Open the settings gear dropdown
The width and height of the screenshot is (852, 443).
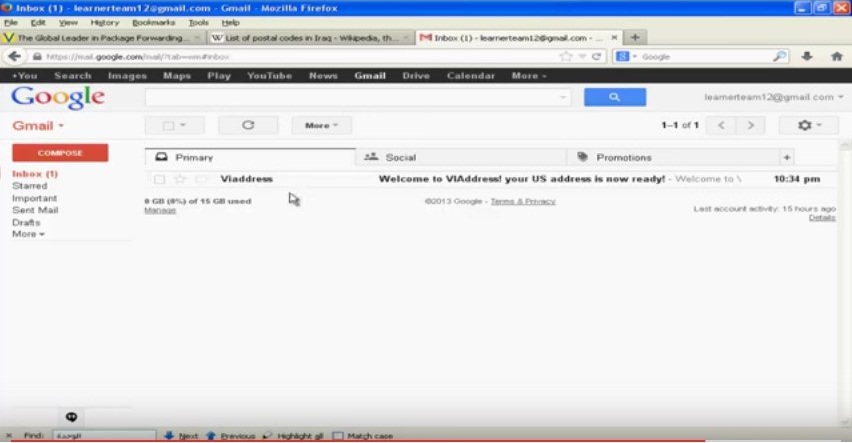click(x=809, y=126)
